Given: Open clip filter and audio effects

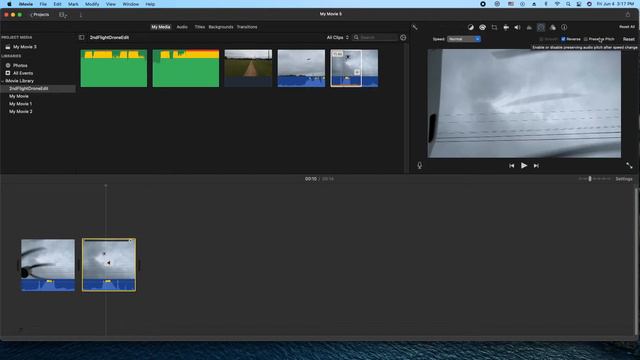Looking at the screenshot, I should click(553, 27).
